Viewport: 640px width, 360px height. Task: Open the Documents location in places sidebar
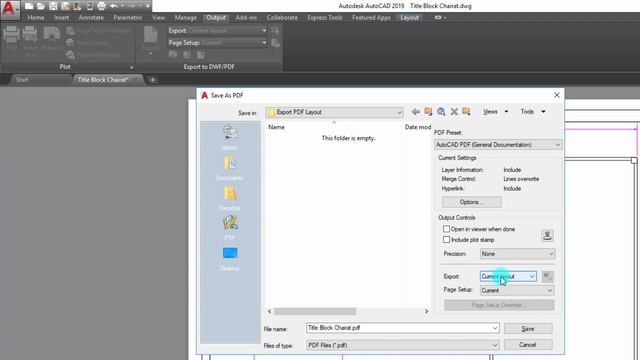coord(230,168)
